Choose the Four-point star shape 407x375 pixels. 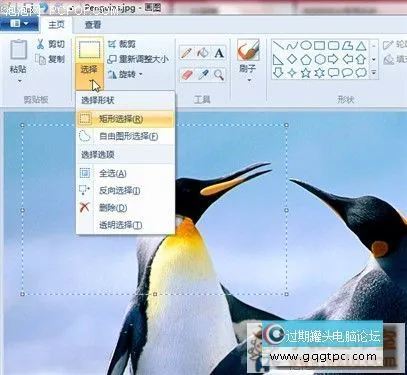[x=292, y=73]
